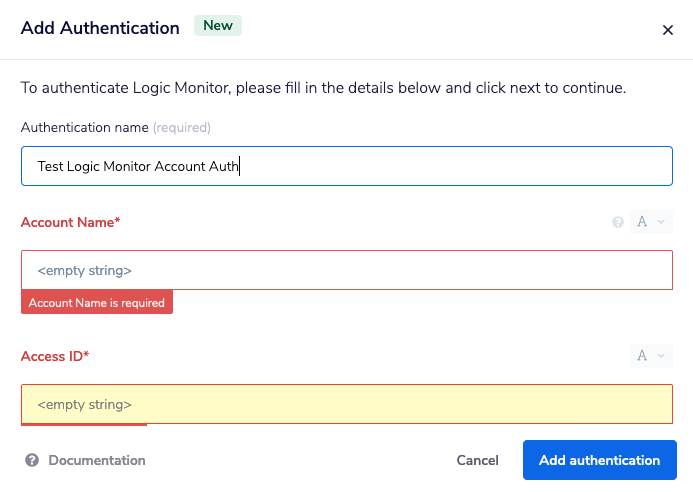The width and height of the screenshot is (693, 492).
Task: Click the 'Account Name is required' error message
Action: 97,303
